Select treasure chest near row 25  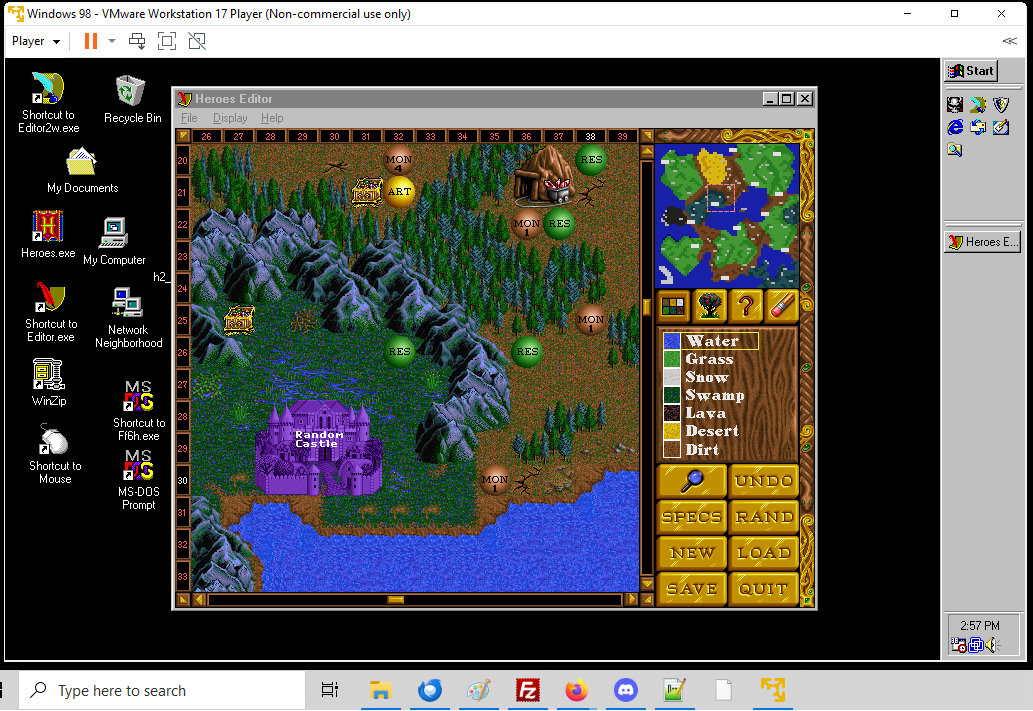pos(239,320)
